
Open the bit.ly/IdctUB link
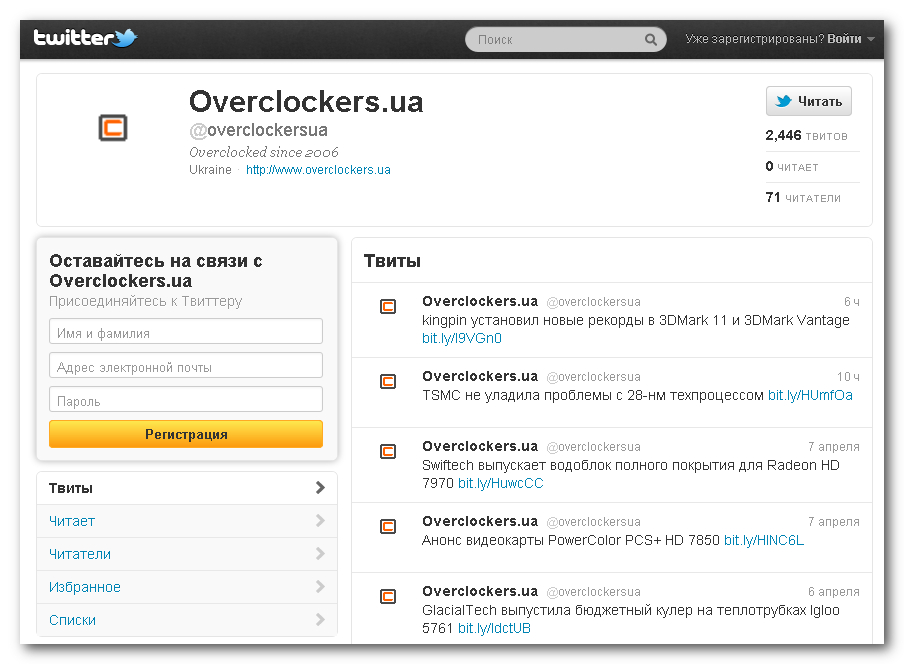coord(494,628)
